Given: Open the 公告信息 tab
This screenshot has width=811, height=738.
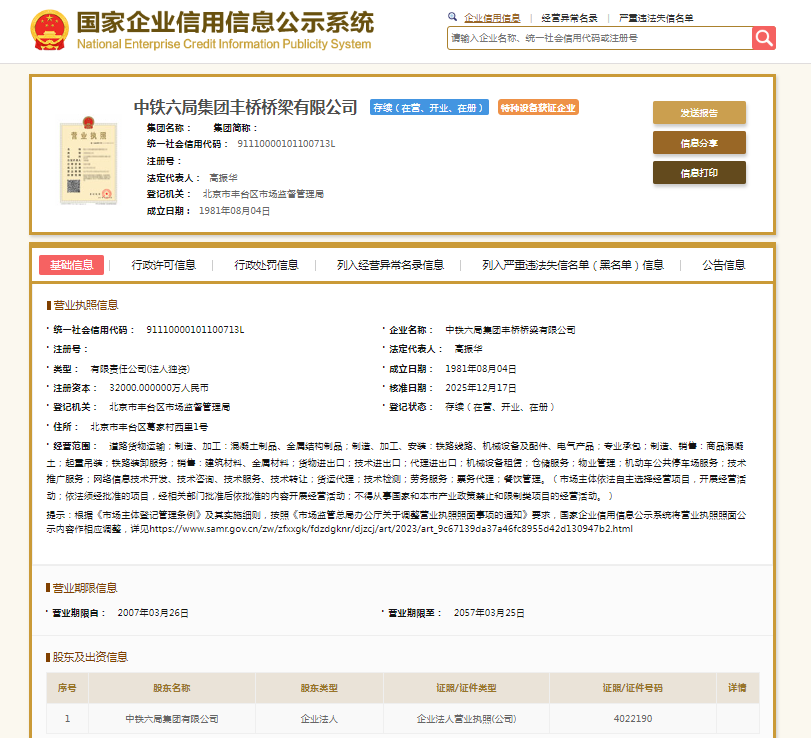Looking at the screenshot, I should pos(723,265).
